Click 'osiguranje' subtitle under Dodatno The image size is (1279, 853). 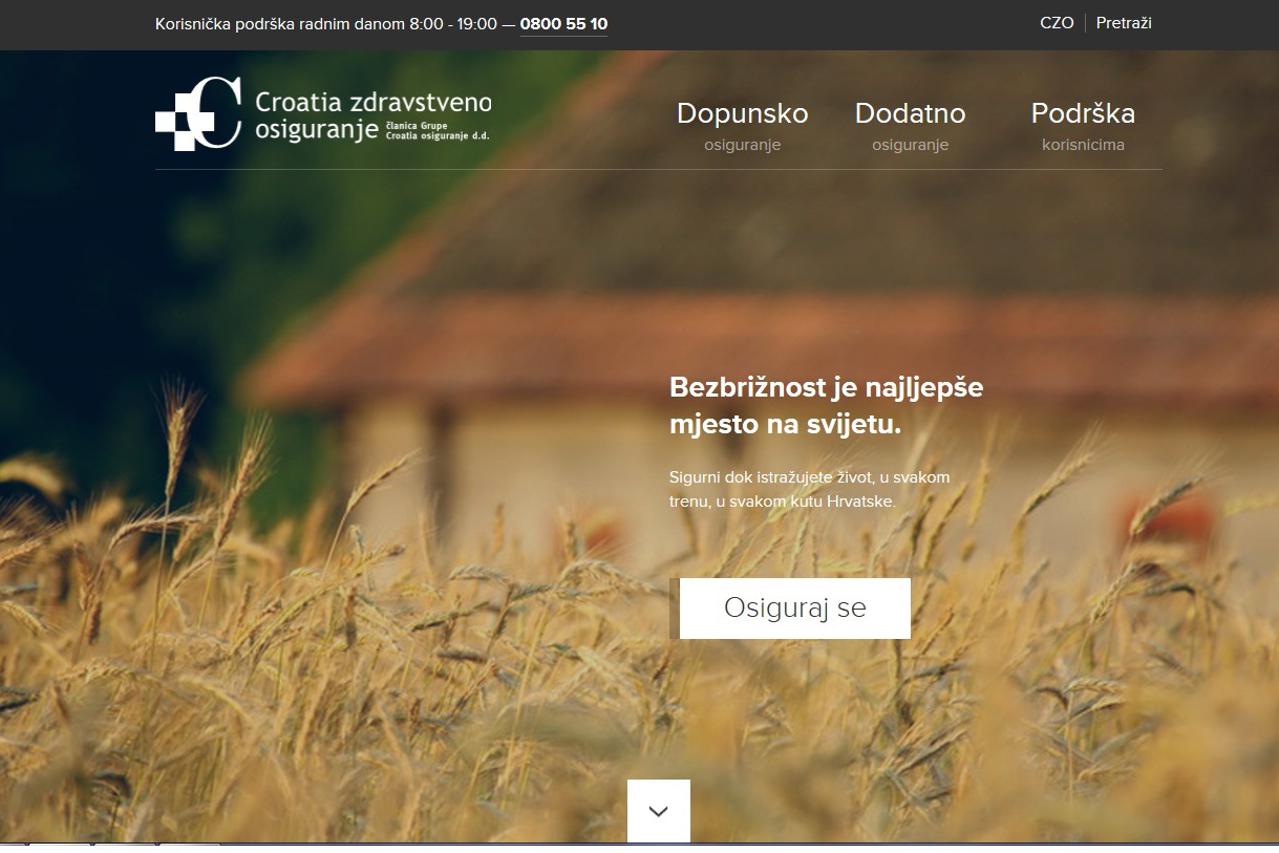click(909, 145)
